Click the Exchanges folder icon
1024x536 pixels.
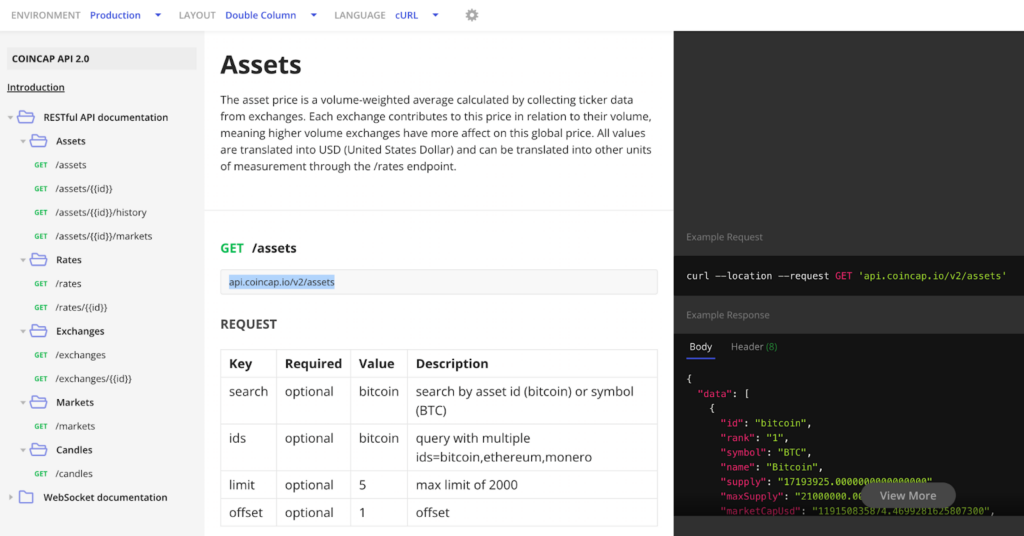39,331
